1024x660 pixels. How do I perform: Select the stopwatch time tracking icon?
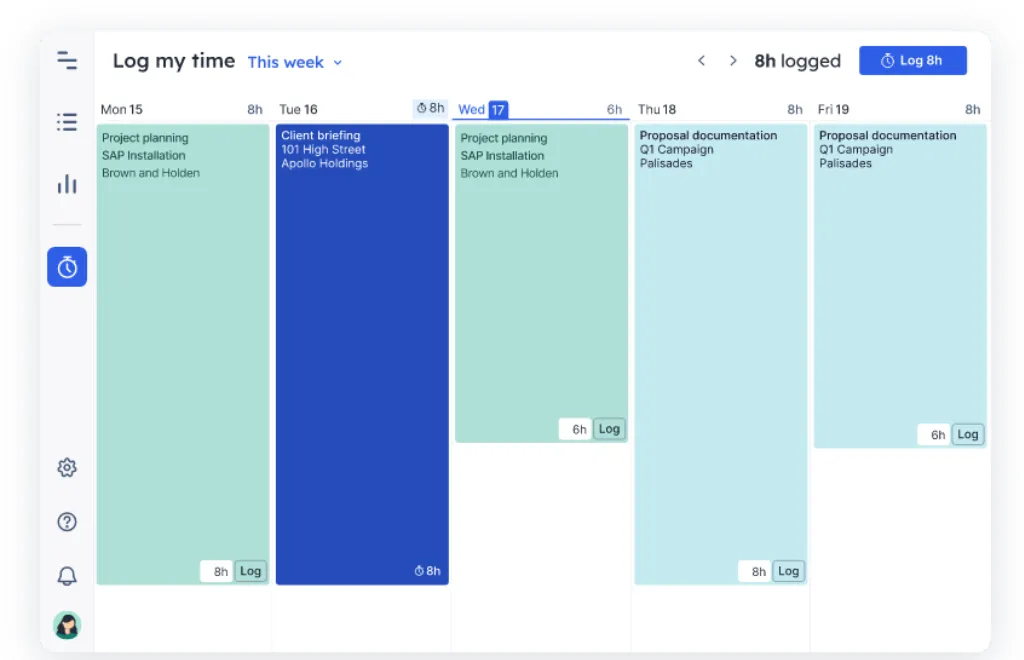(x=67, y=267)
